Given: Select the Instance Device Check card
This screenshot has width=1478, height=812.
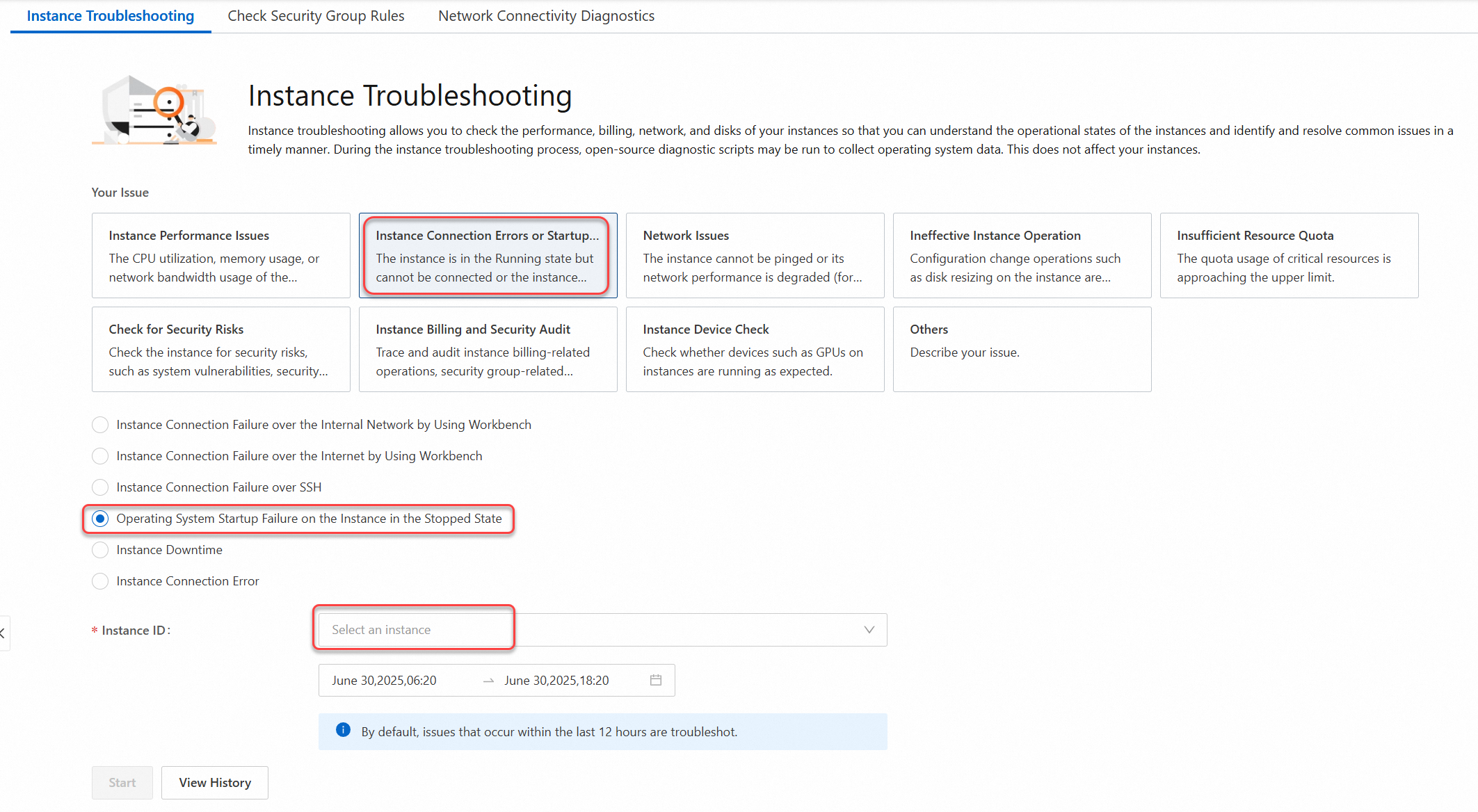Looking at the screenshot, I should click(x=755, y=350).
